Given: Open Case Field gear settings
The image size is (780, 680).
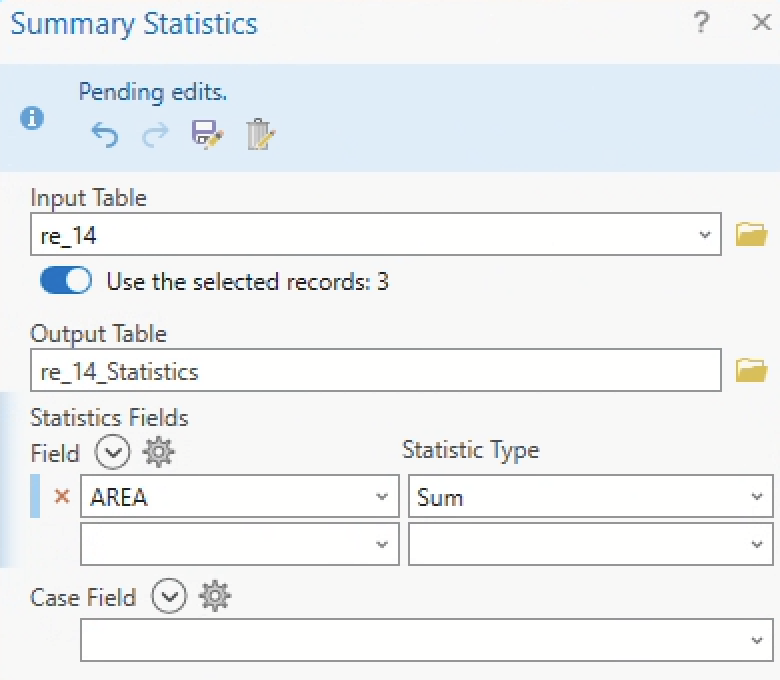Looking at the screenshot, I should tap(215, 597).
